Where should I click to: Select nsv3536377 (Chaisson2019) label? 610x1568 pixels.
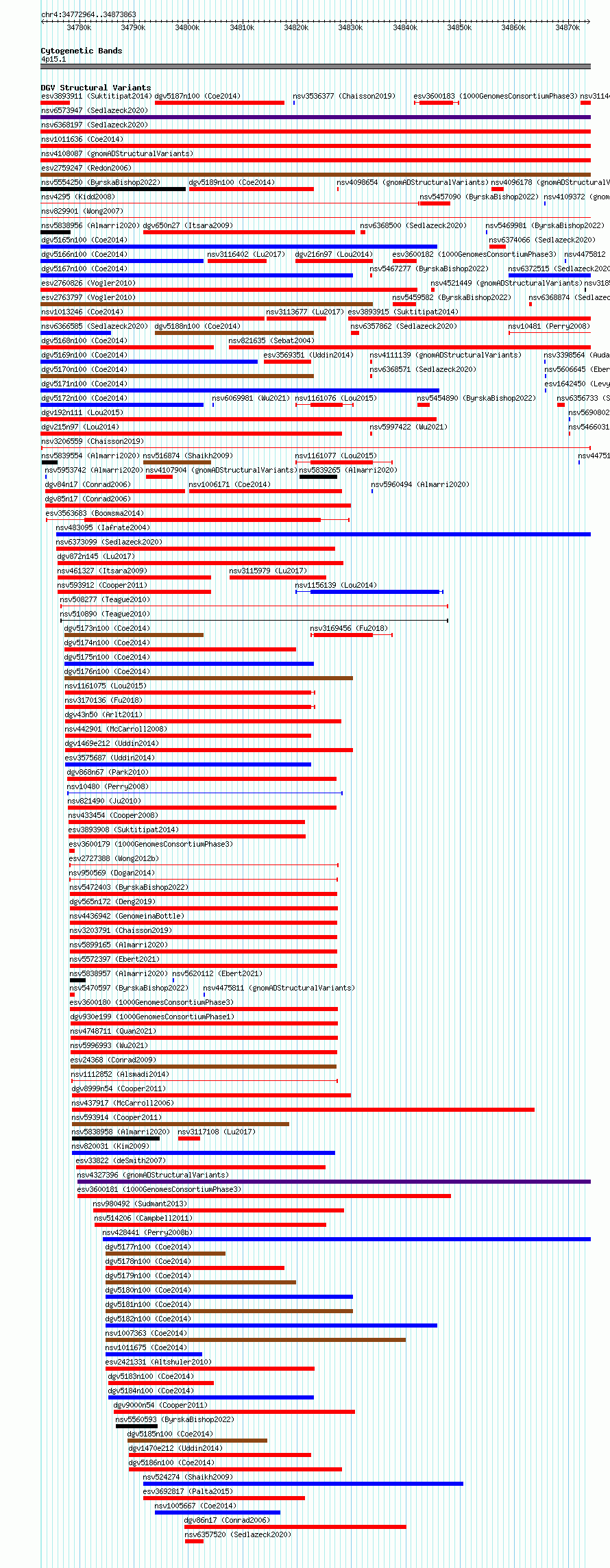click(344, 96)
